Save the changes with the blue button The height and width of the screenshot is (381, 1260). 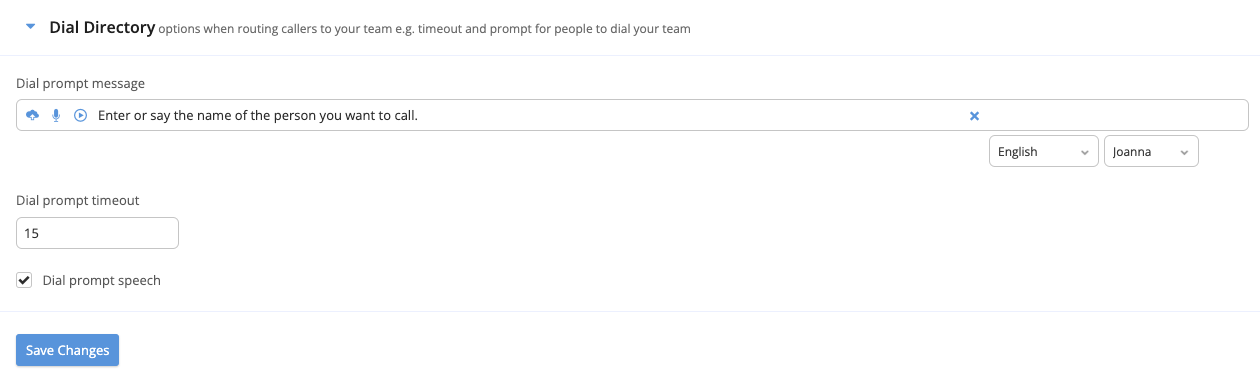(x=67, y=350)
